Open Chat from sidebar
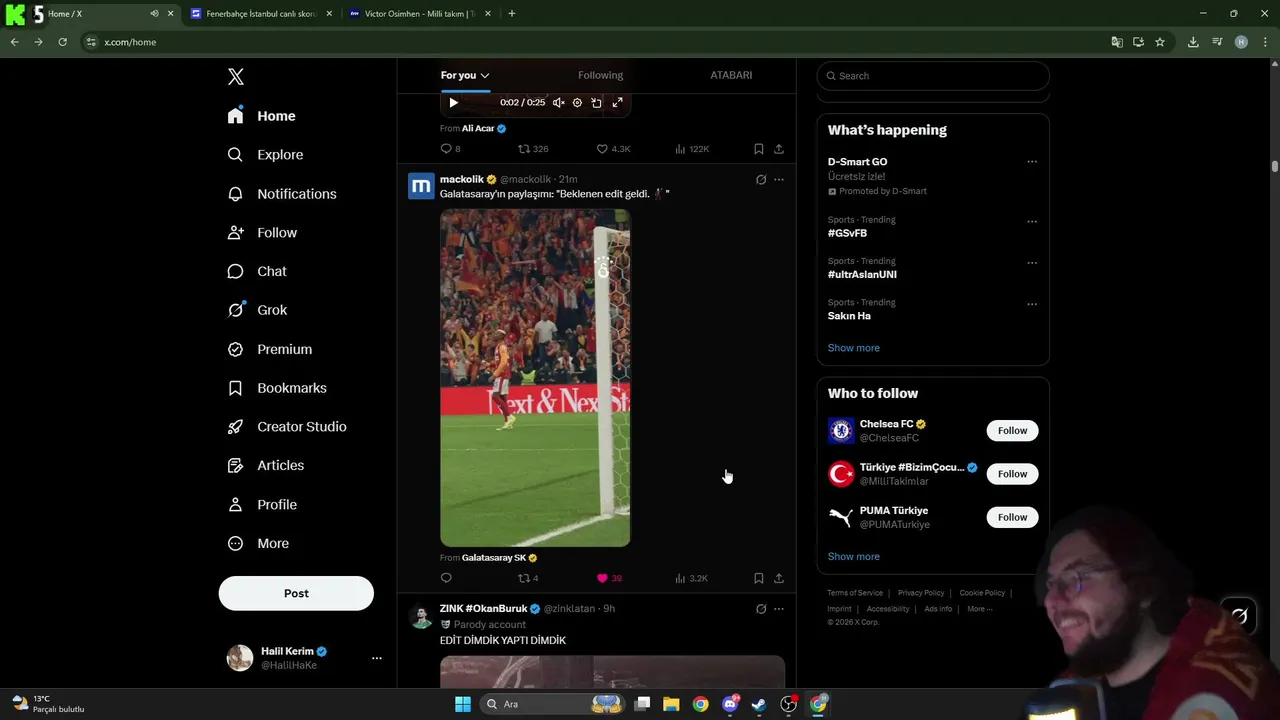The height and width of the screenshot is (720, 1280). [257, 271]
